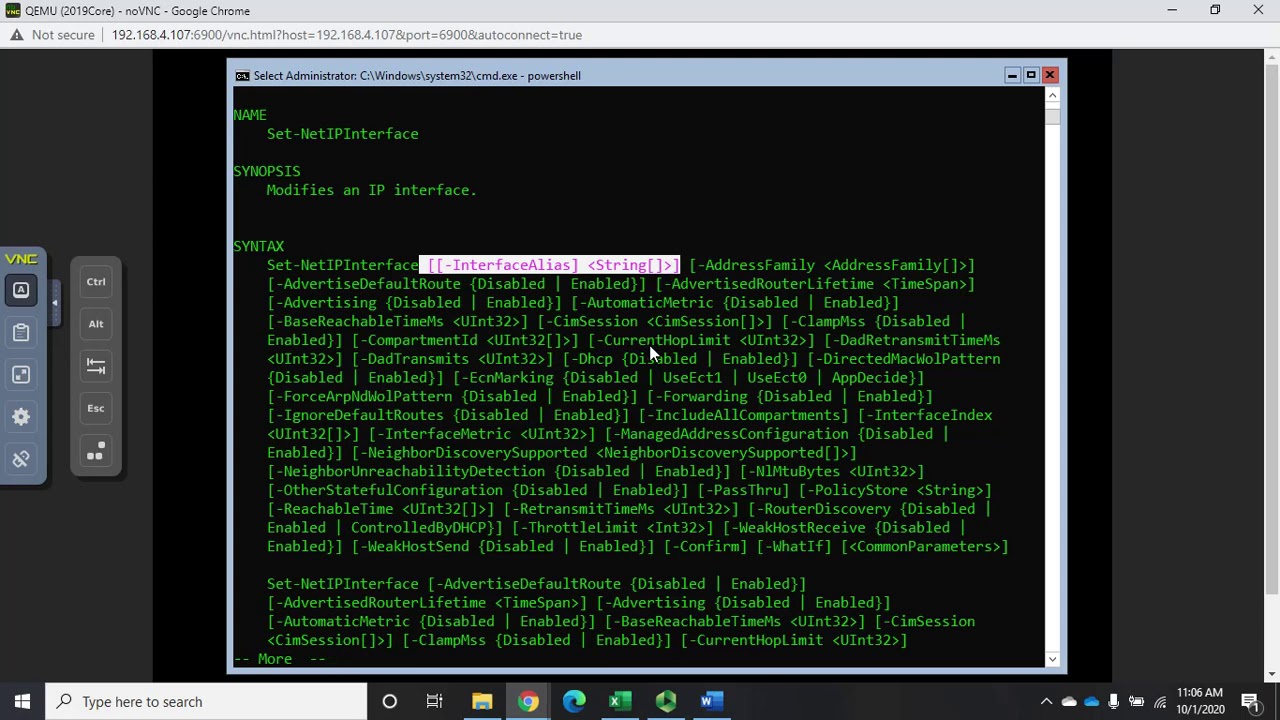Image resolution: width=1280 pixels, height=720 pixels.
Task: Close the cmd.exe PowerShell window
Action: tap(1050, 75)
